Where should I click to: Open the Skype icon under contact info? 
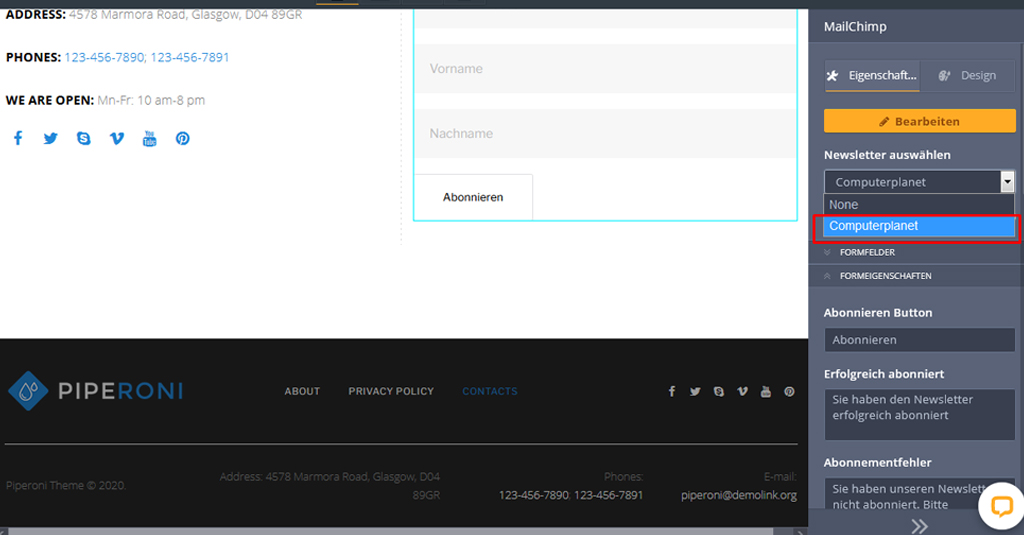pyautogui.click(x=84, y=138)
